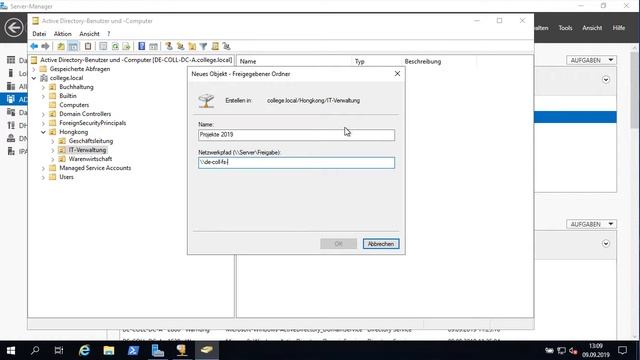Expand the Warenwirtschaft OU
This screenshot has height=360, width=640.
(53, 159)
